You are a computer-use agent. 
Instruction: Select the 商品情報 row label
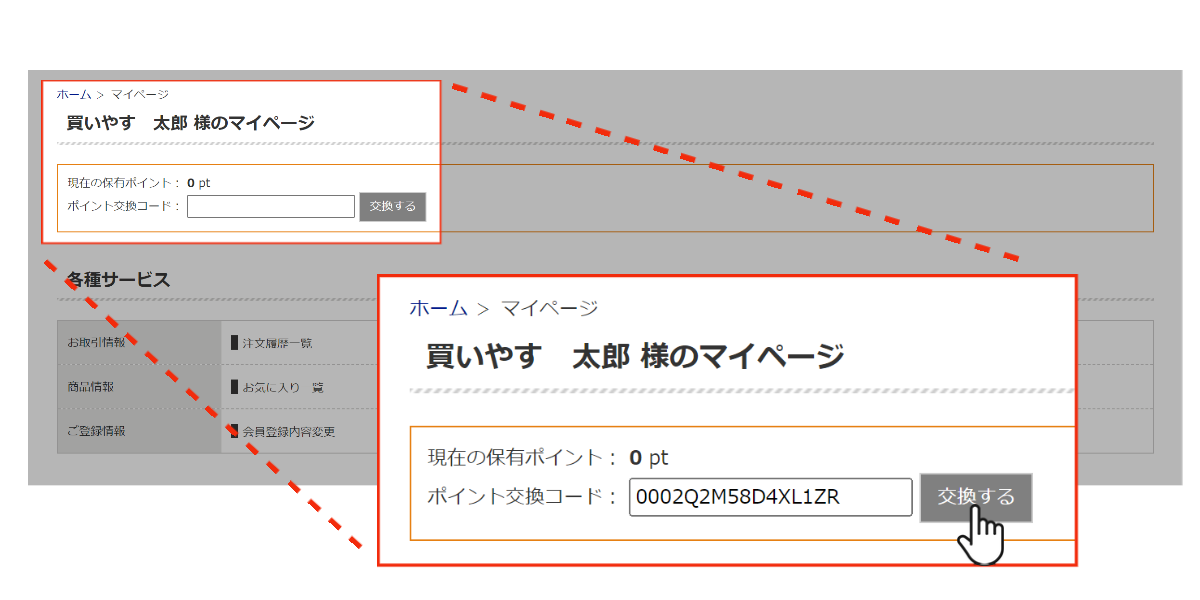click(90, 387)
